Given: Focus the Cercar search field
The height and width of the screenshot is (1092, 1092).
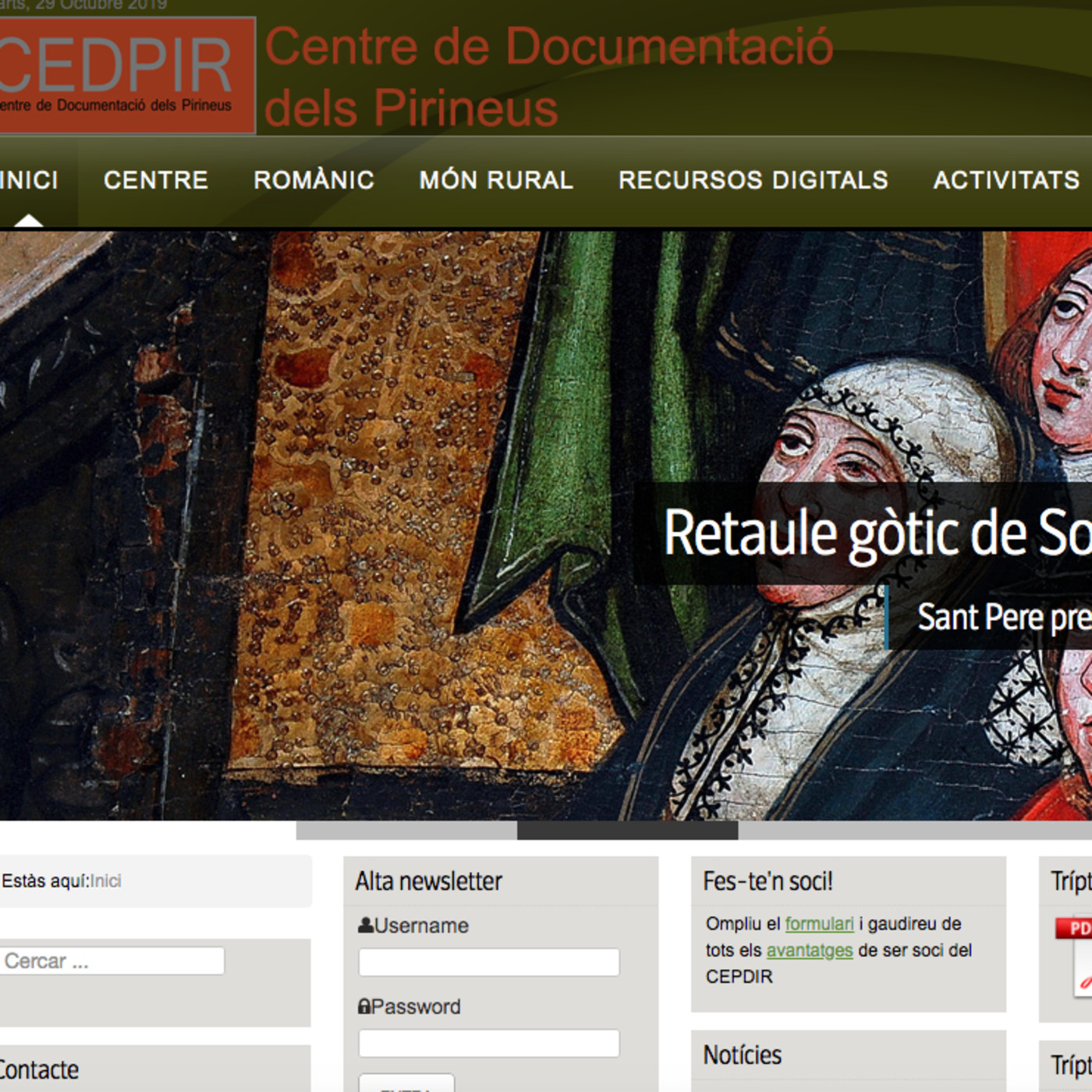Looking at the screenshot, I should (112, 961).
